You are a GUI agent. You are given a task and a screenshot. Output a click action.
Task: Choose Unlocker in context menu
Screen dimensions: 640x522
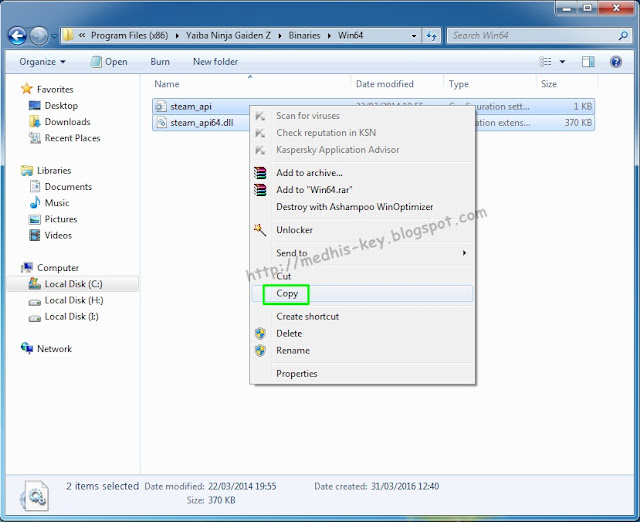pyautogui.click(x=362, y=230)
